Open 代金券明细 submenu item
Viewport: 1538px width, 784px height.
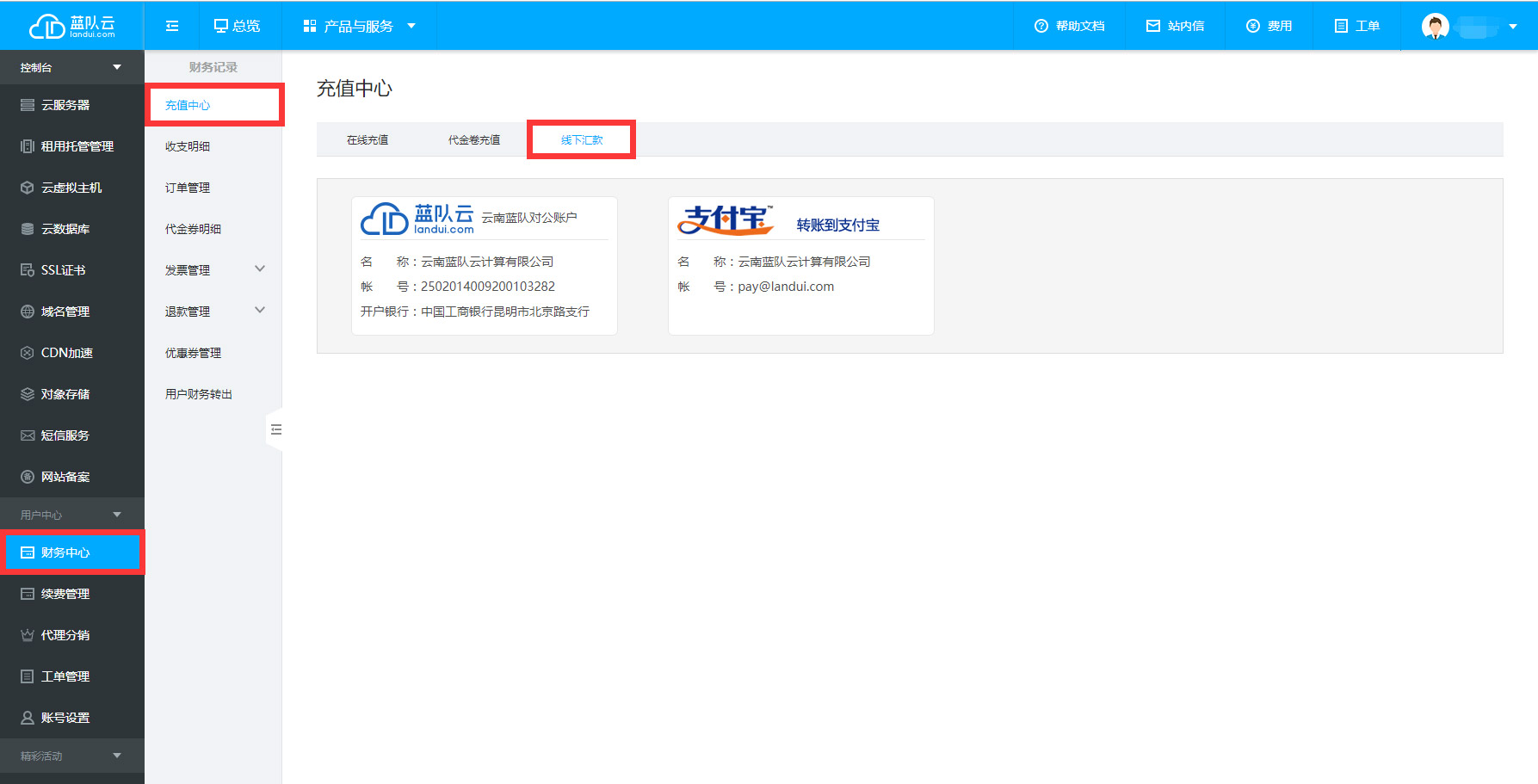(x=193, y=229)
